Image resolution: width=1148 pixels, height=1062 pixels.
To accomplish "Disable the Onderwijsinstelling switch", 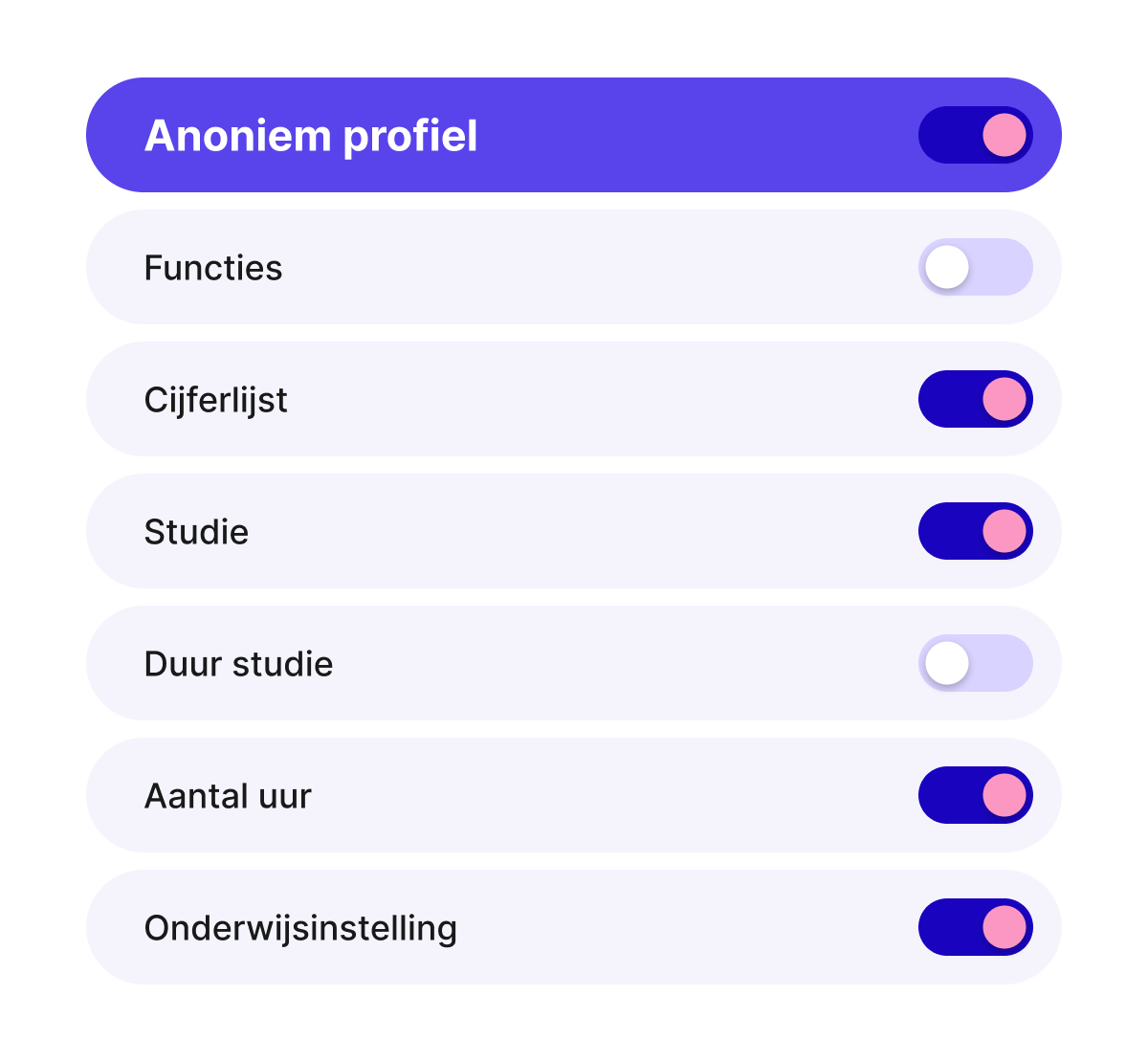I will coord(976,927).
